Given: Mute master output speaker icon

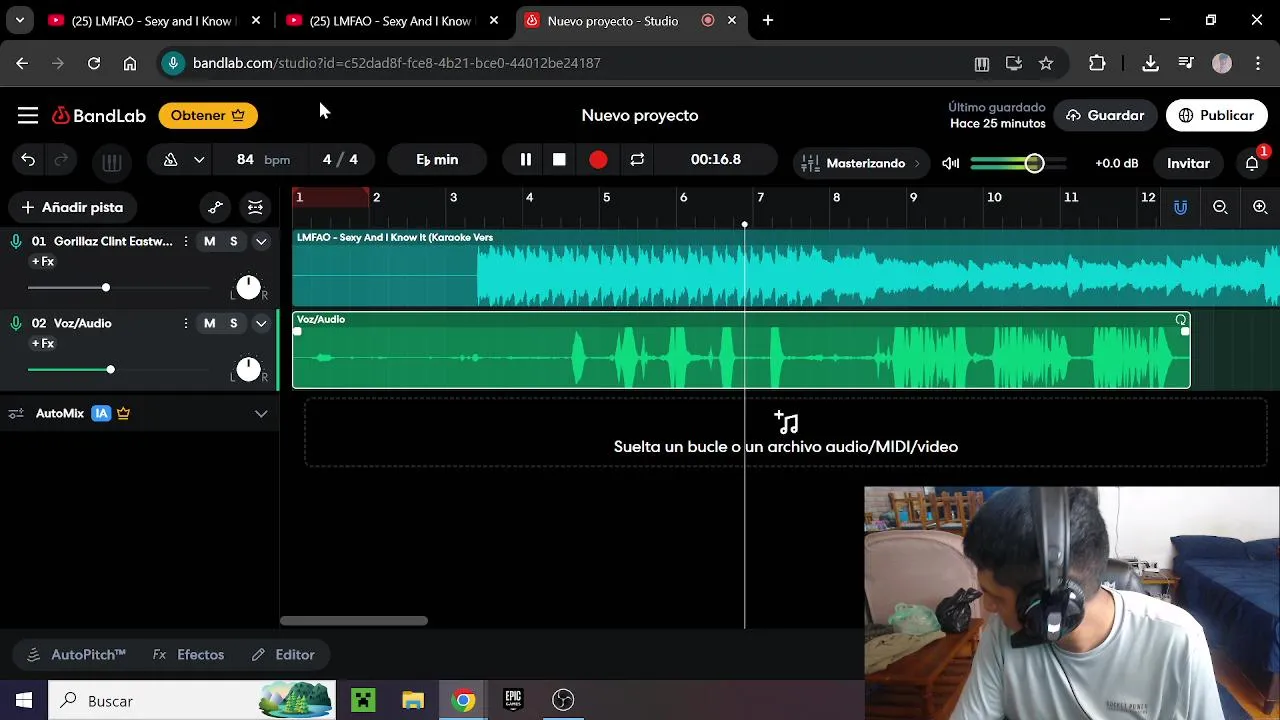Looking at the screenshot, I should pos(951,163).
